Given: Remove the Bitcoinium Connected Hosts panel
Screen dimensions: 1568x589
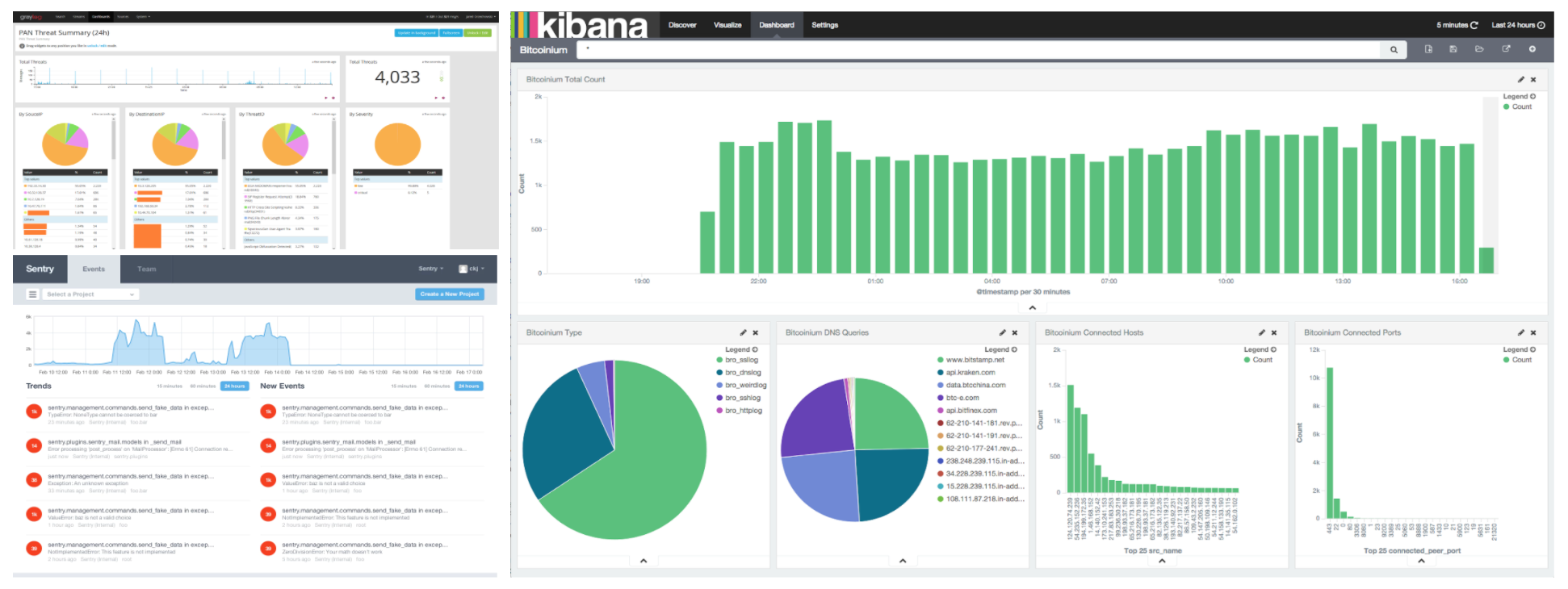Looking at the screenshot, I should click(1274, 332).
